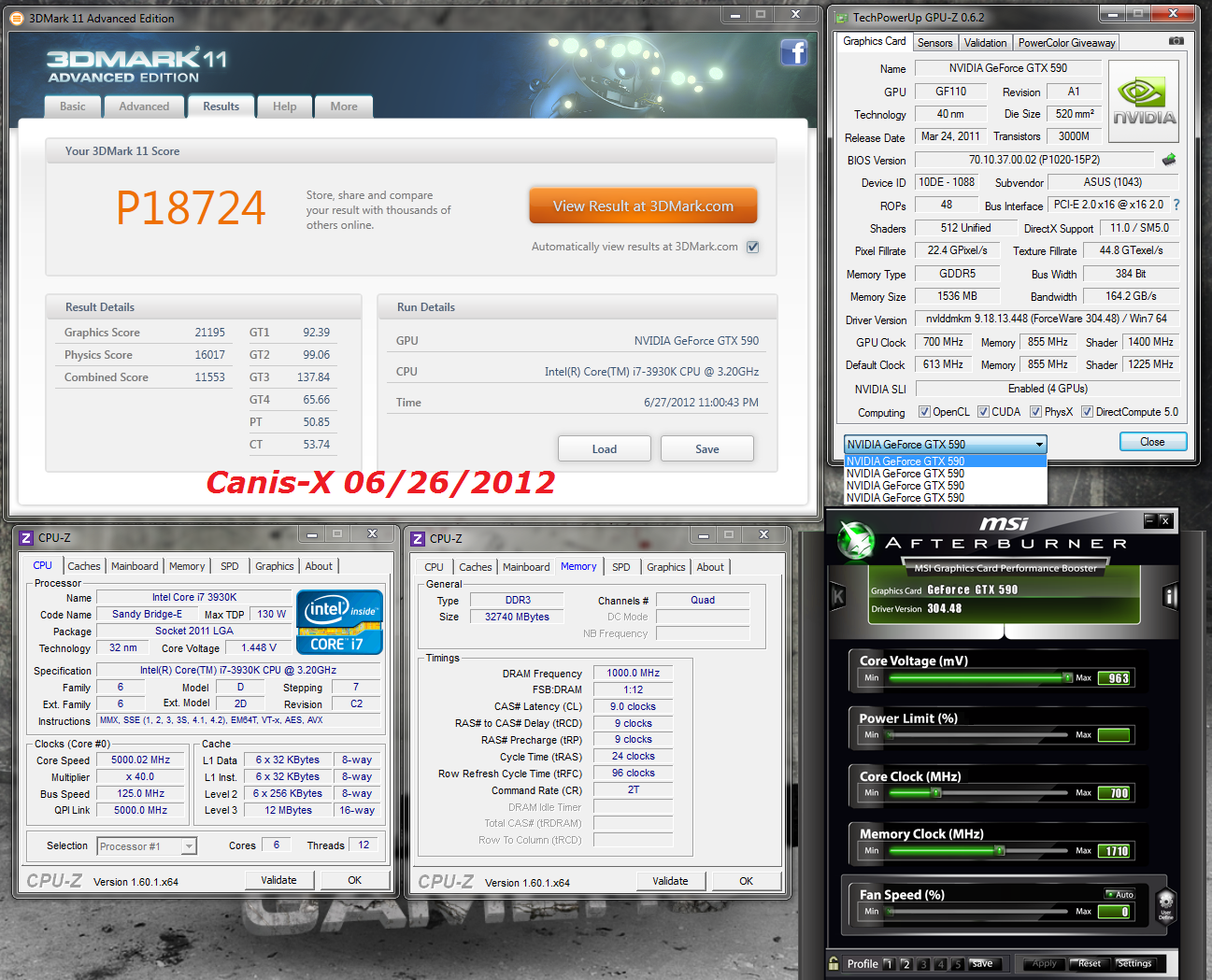The height and width of the screenshot is (980, 1212).
Task: Open the Basic tab in 3DMark 11
Action: (73, 107)
